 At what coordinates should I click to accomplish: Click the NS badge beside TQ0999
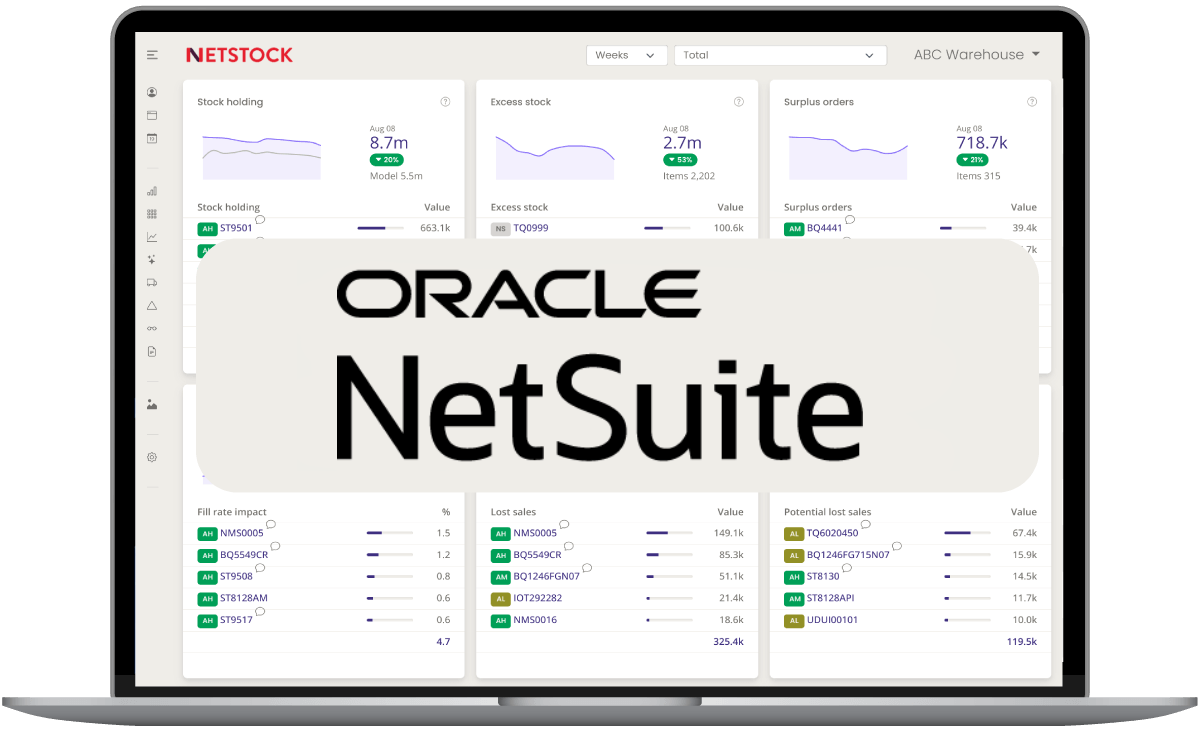point(501,229)
